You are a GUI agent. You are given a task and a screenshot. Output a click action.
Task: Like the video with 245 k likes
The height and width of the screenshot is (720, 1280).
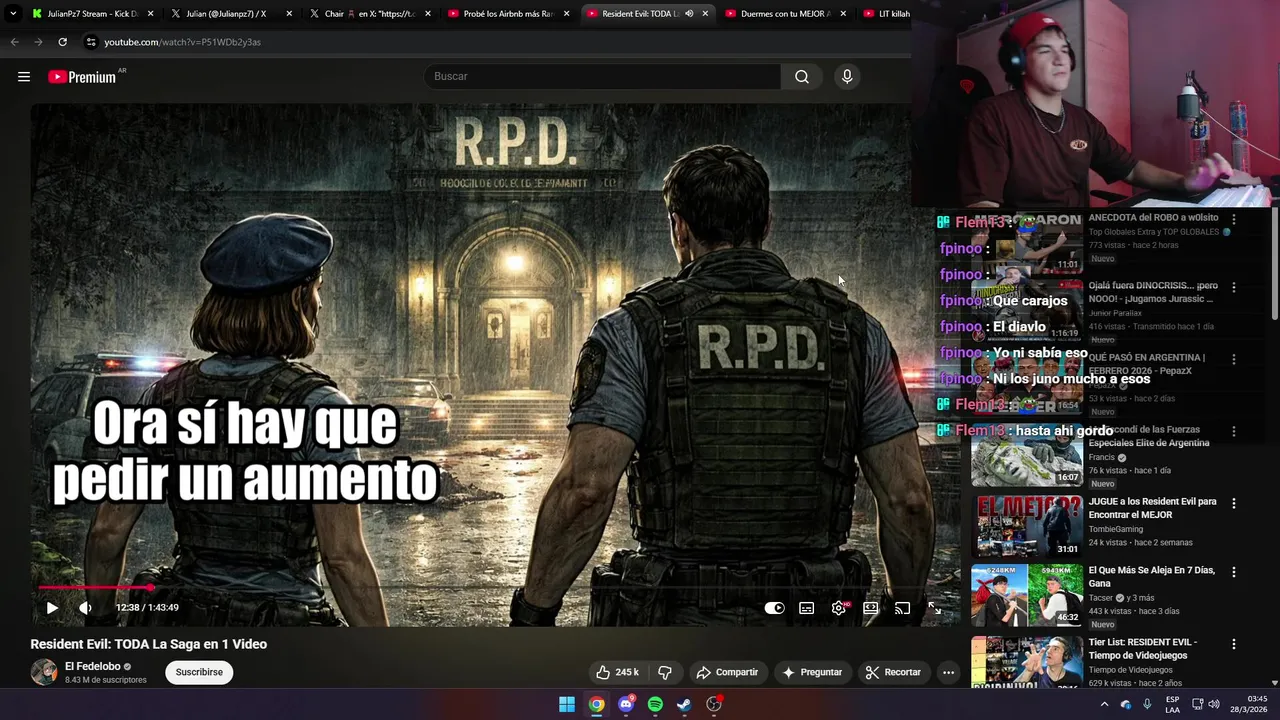617,672
